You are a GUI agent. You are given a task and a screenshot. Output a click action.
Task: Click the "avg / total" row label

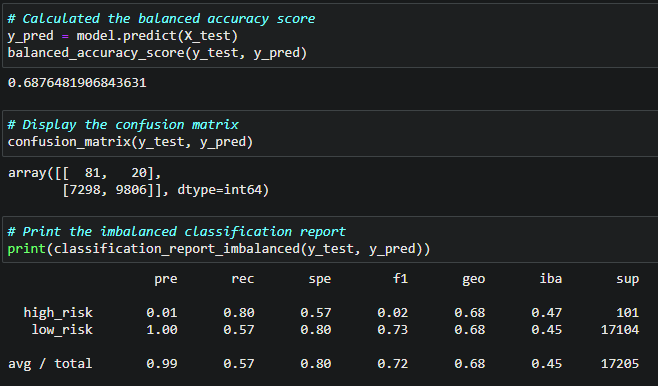point(50,364)
